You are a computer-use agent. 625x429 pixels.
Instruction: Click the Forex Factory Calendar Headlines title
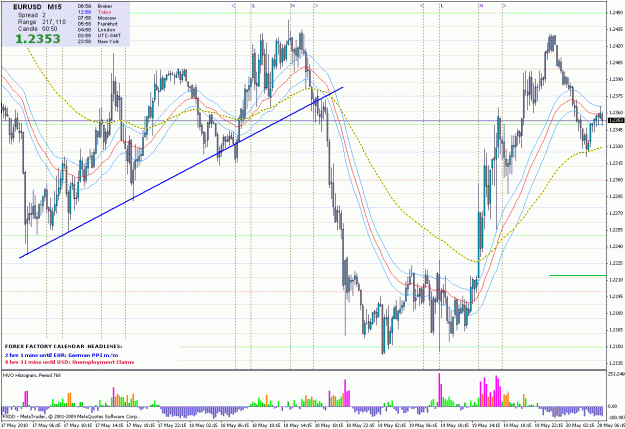tap(63, 346)
